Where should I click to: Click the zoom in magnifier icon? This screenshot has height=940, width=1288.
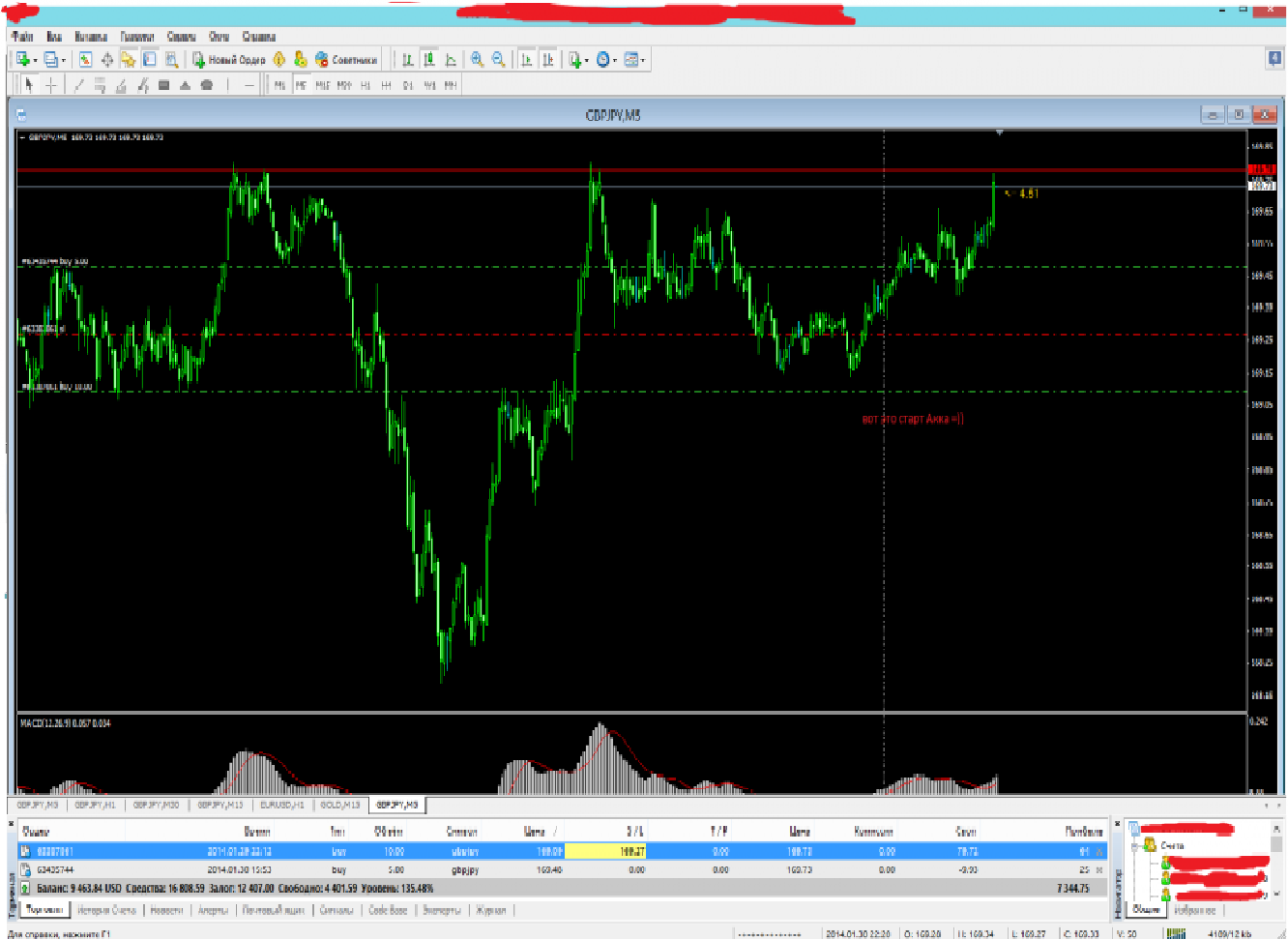point(477,60)
